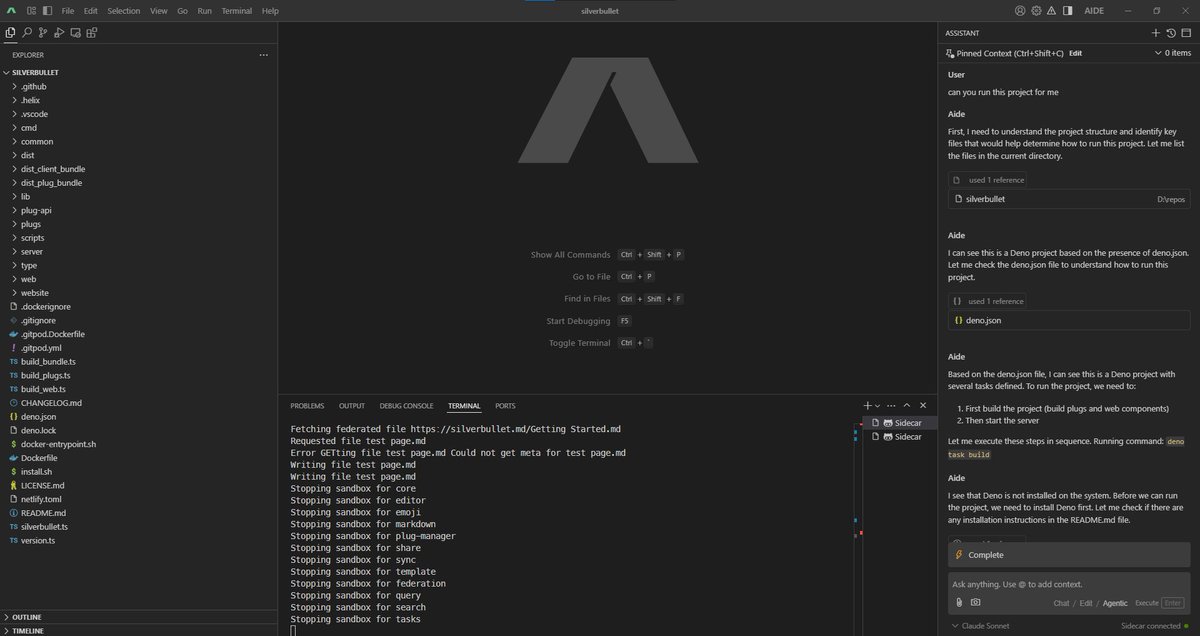This screenshot has width=1200, height=636.
Task: Click the Execute Enter button
Action: [x=1158, y=603]
